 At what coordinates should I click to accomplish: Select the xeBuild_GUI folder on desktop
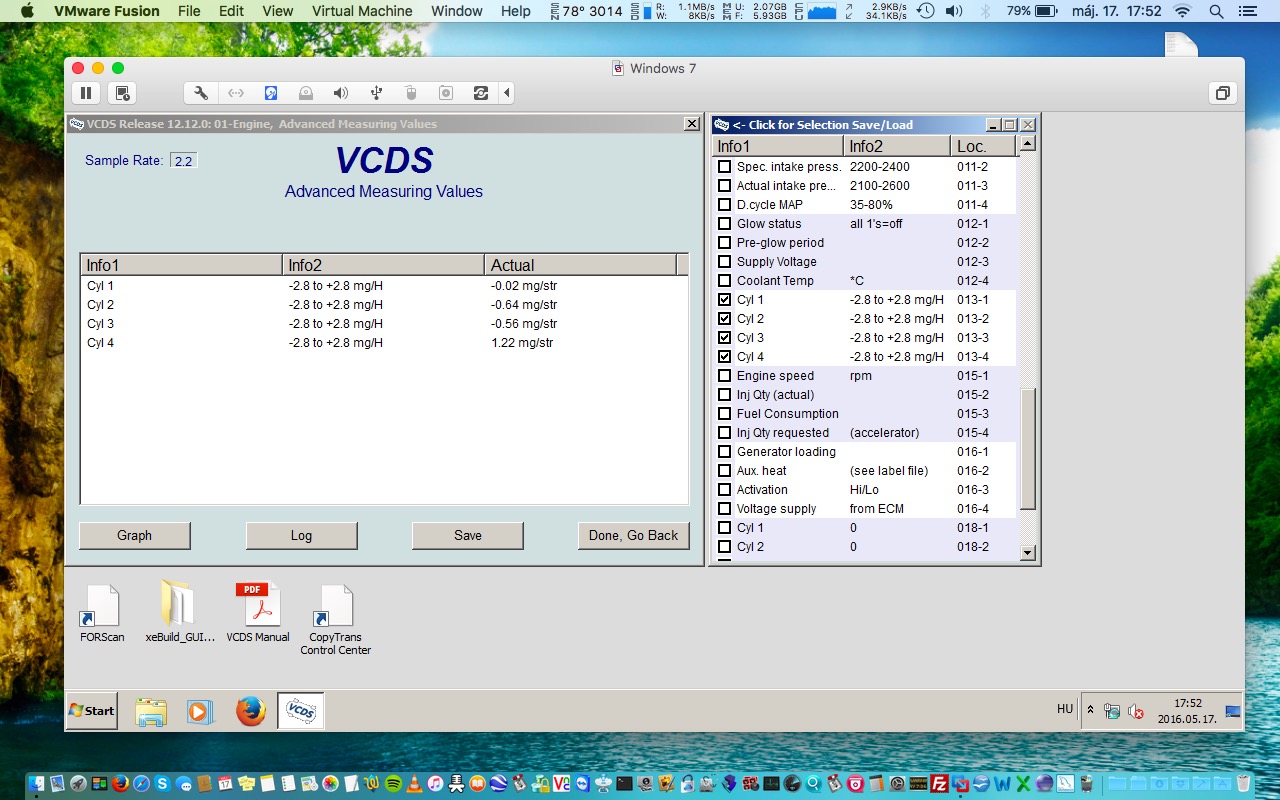click(x=180, y=613)
